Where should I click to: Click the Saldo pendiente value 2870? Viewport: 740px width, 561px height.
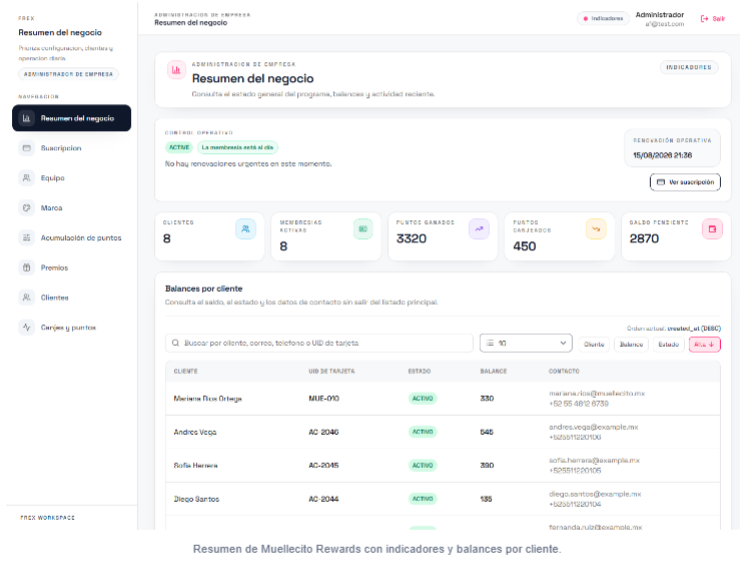pyautogui.click(x=644, y=239)
